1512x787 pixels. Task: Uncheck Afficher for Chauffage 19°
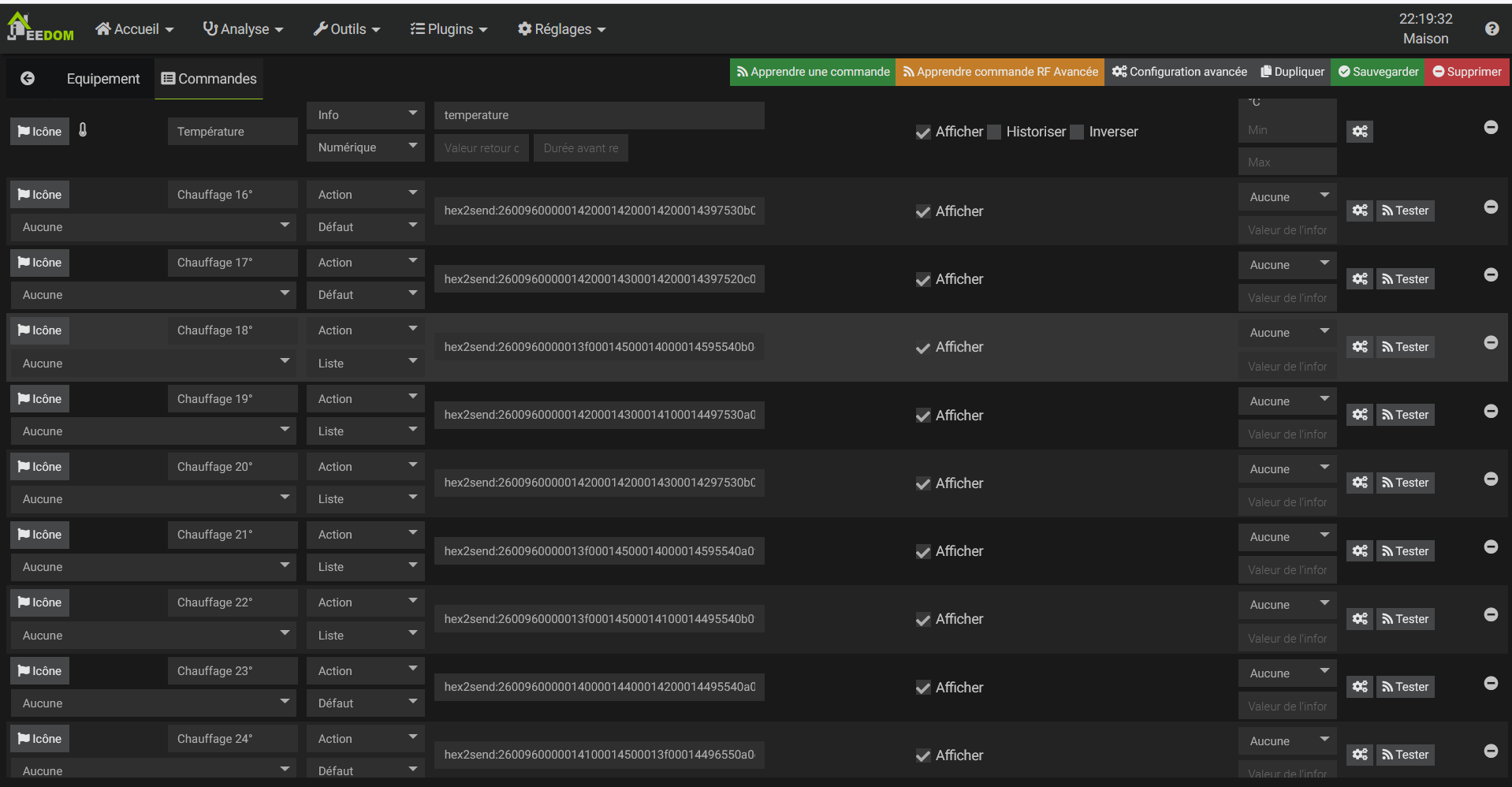pyautogui.click(x=923, y=416)
